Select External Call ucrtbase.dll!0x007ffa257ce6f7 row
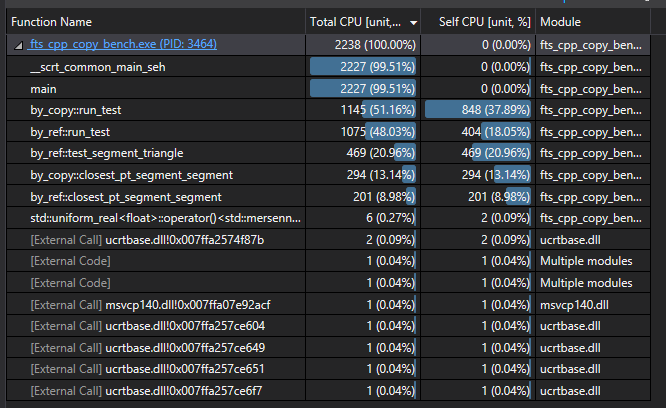666x408 pixels. click(328, 391)
